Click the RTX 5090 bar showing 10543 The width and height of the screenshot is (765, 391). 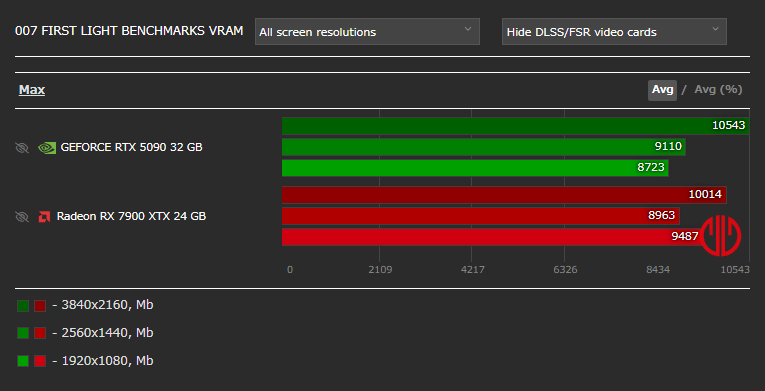515,125
